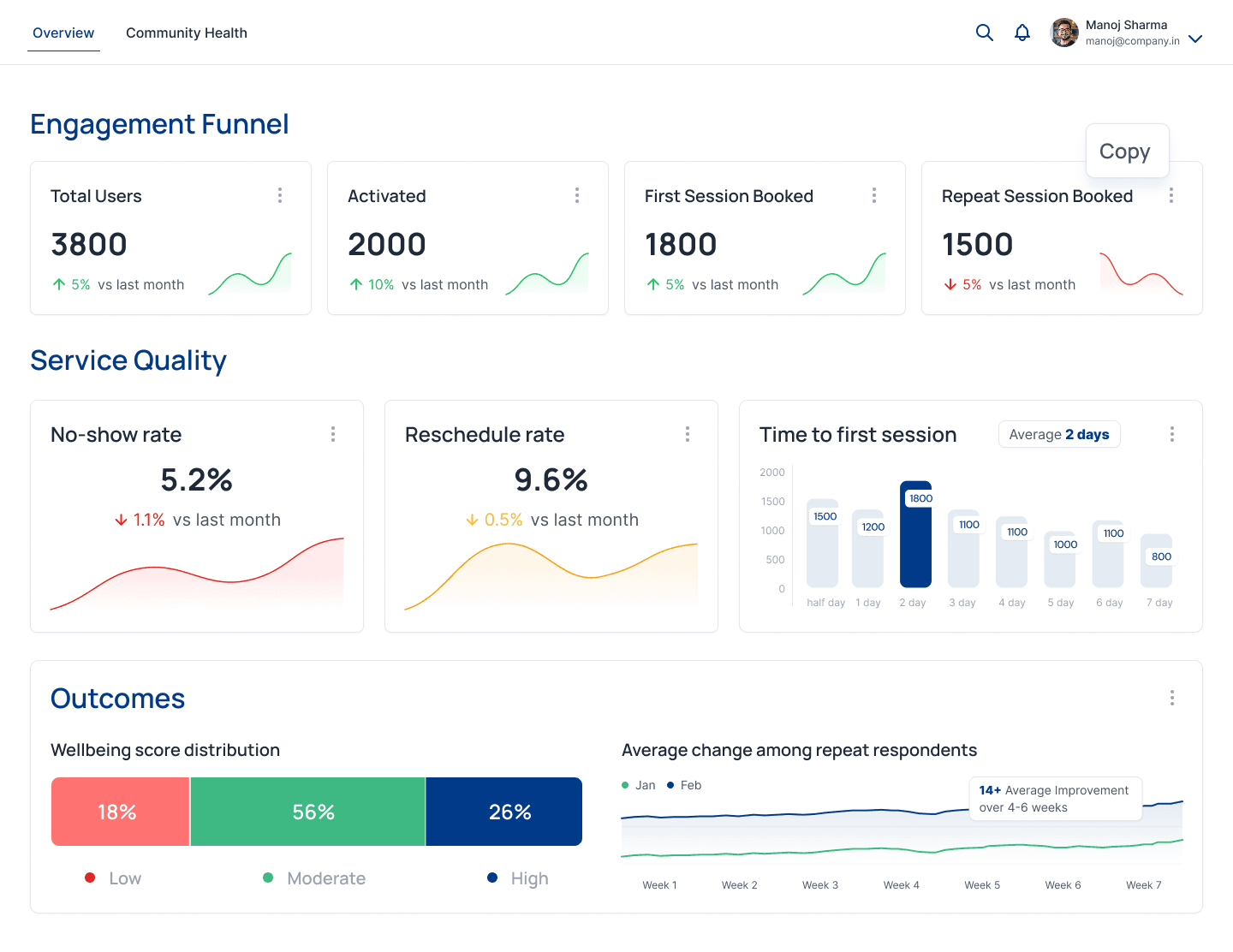Open notifications bell icon
The height and width of the screenshot is (952, 1233).
tap(1022, 33)
